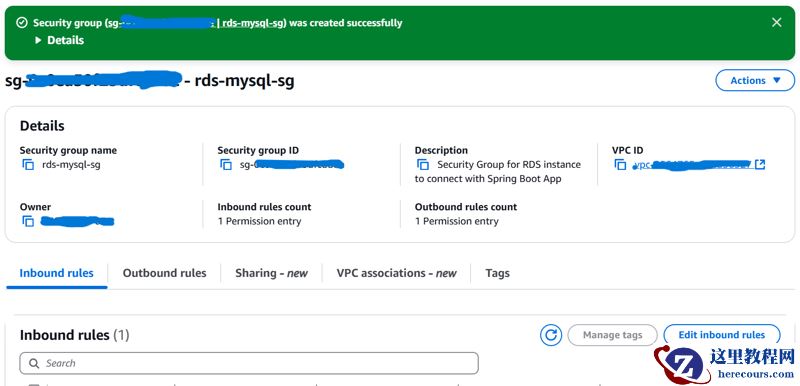Click the 'Security Group for RDS instance' description
The width and height of the screenshot is (800, 386).
497,172
